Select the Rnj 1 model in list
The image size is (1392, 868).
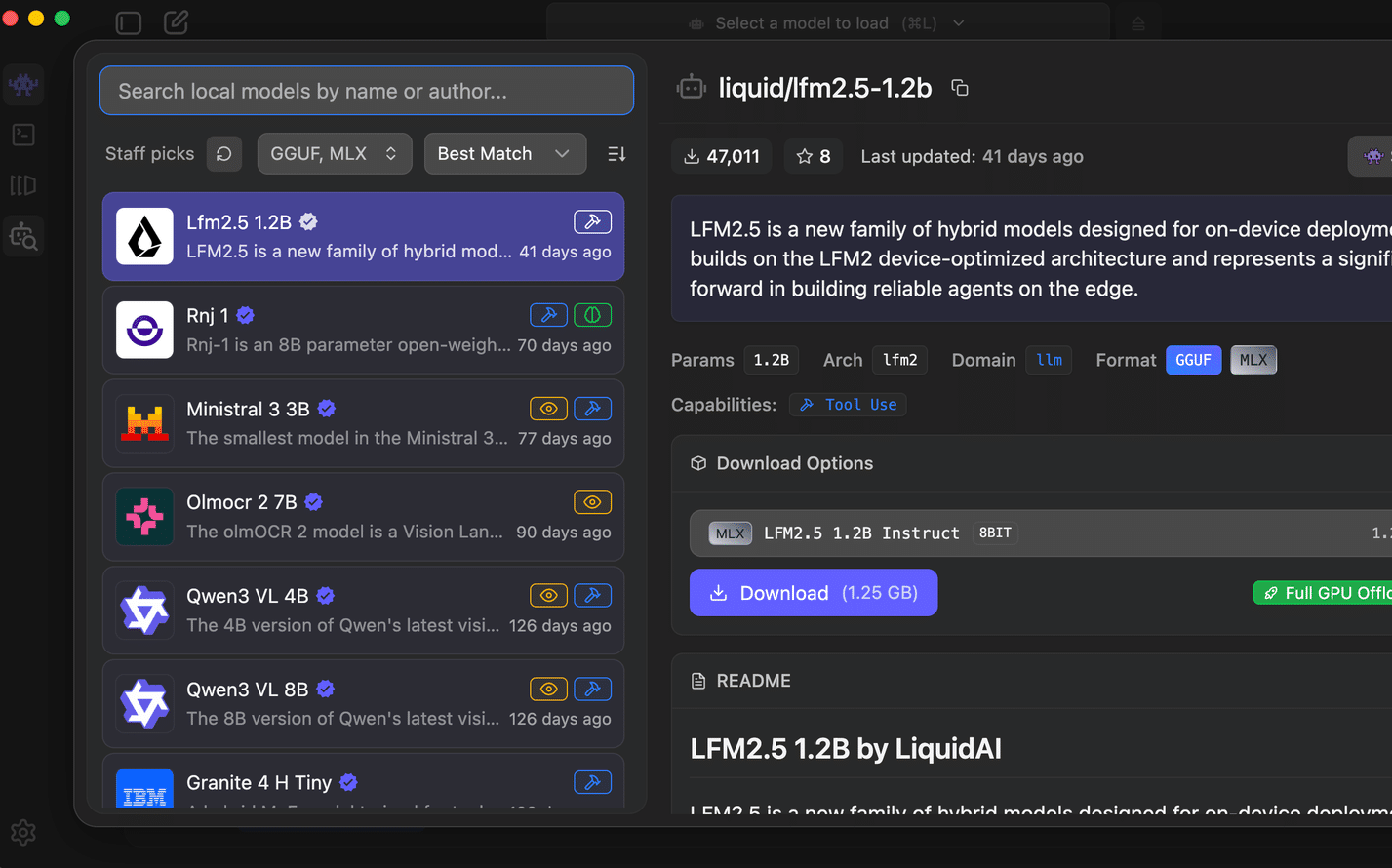point(363,330)
